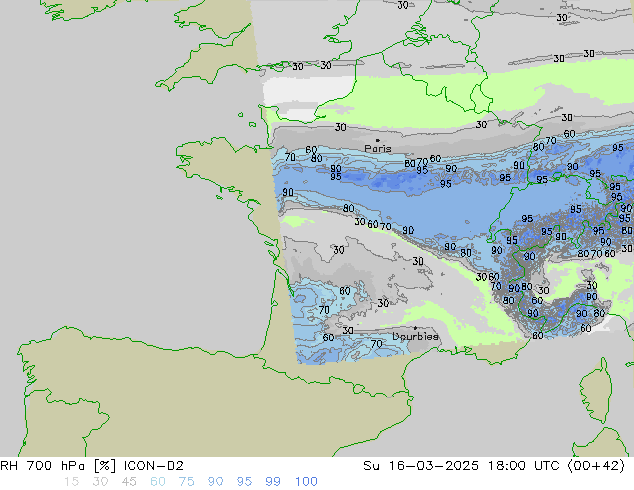The image size is (634, 490).
Task: Click the Paris city label
Action: 378,149
